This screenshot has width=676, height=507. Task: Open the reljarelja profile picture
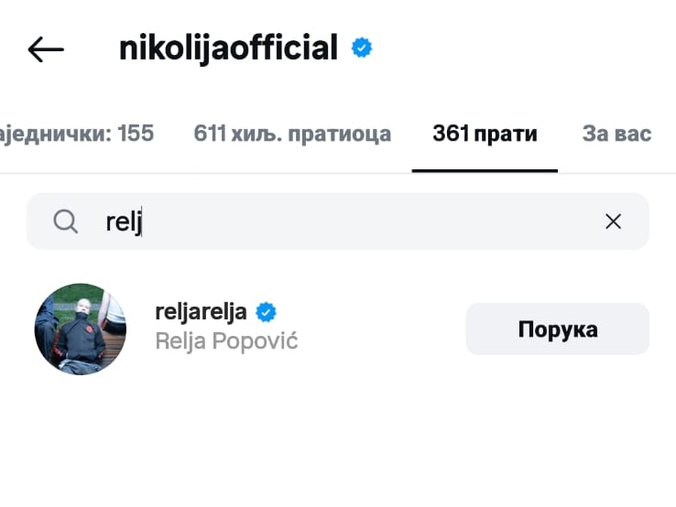[x=80, y=328]
